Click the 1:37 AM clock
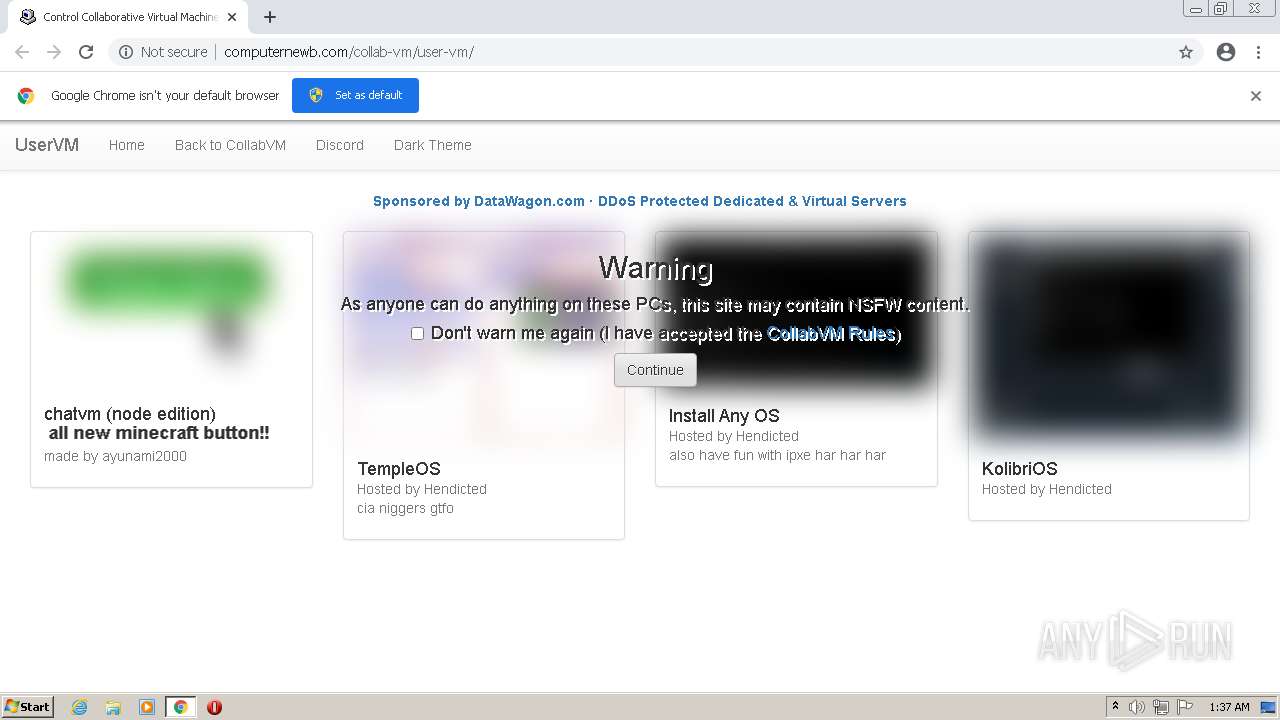Screen dimensions: 1280x720 1229,707
